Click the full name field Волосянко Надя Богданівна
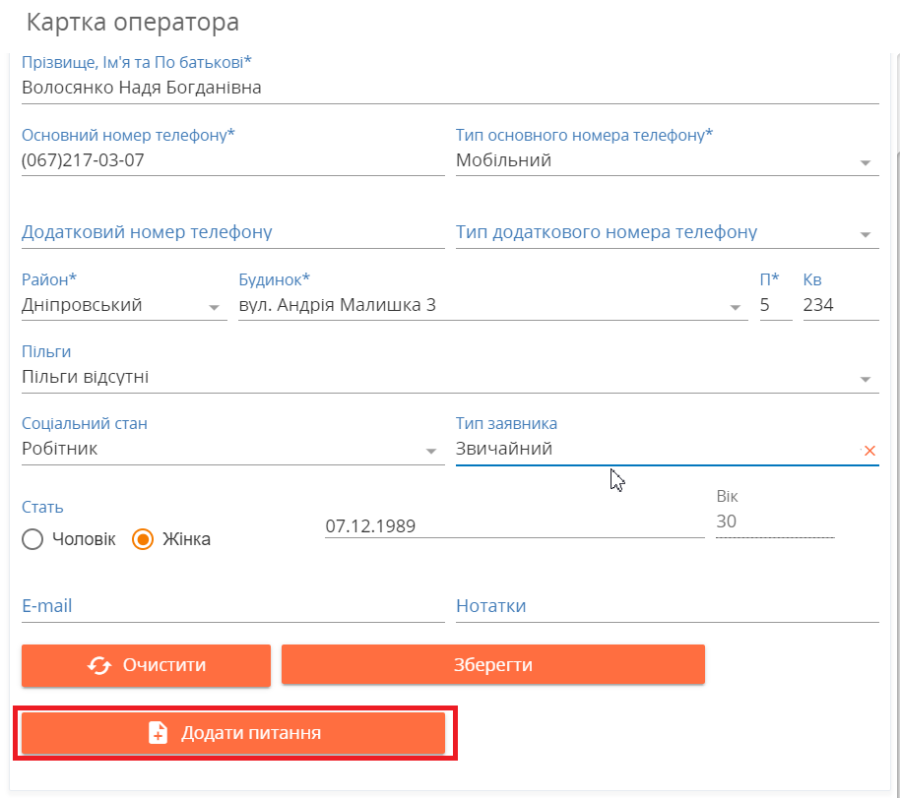 coord(450,88)
